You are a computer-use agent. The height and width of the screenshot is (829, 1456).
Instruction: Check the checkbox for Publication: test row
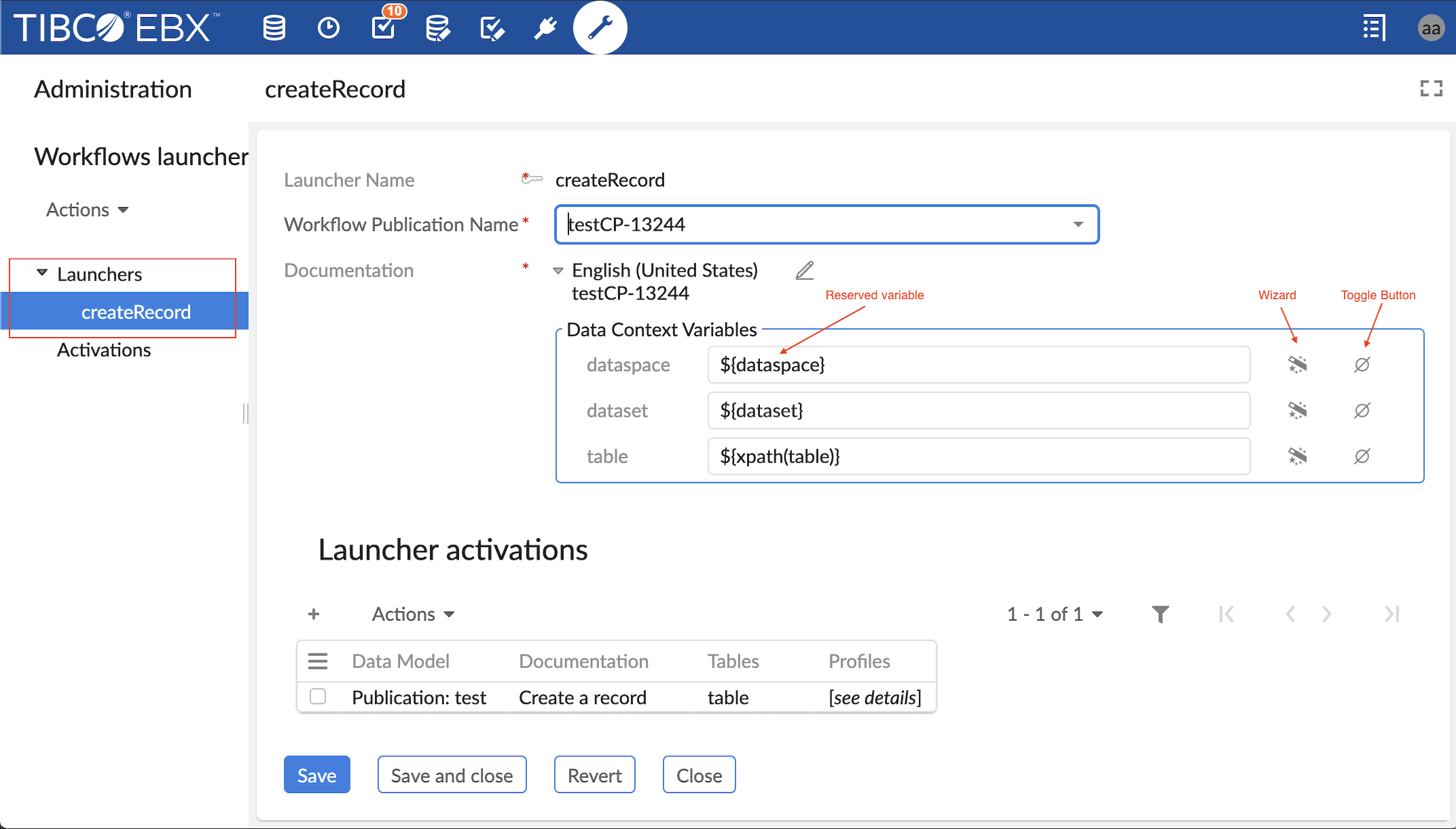click(317, 697)
